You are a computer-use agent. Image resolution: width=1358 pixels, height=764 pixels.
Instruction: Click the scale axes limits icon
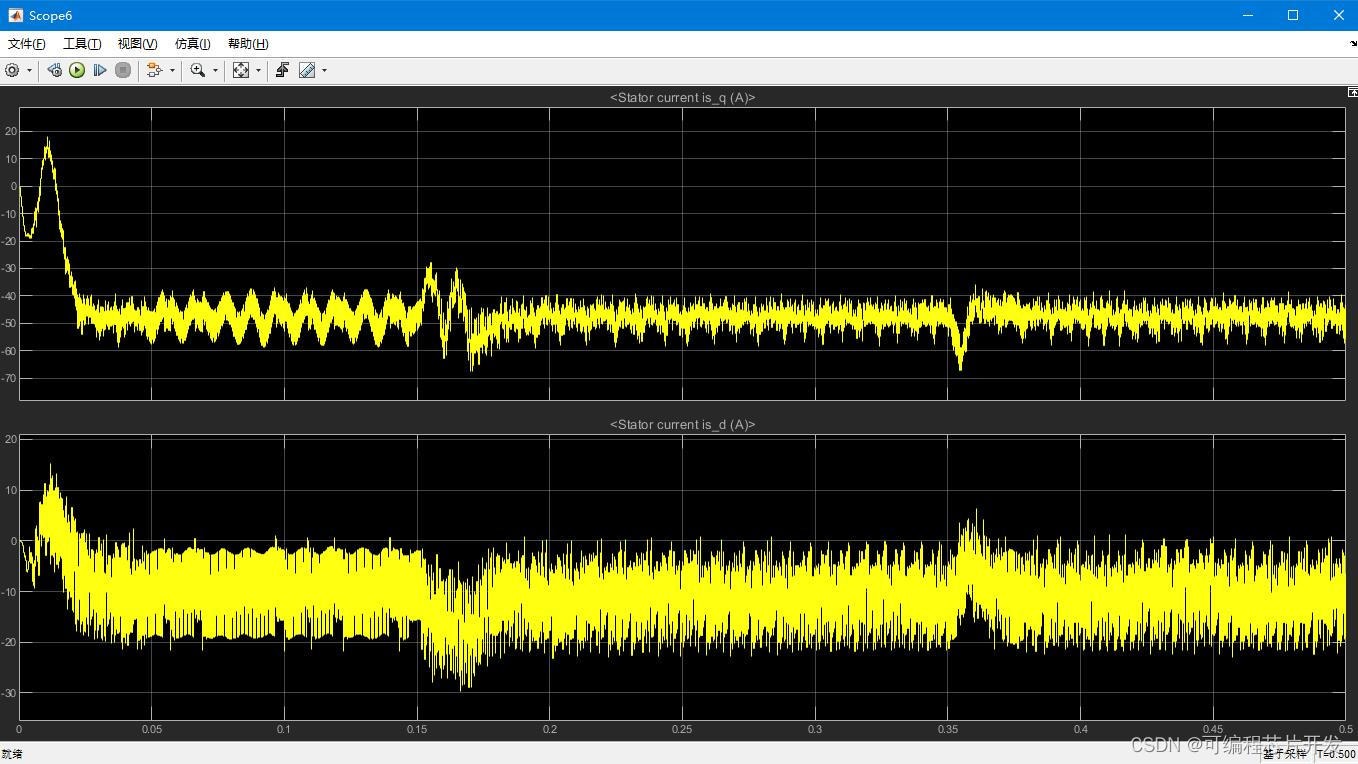[241, 70]
